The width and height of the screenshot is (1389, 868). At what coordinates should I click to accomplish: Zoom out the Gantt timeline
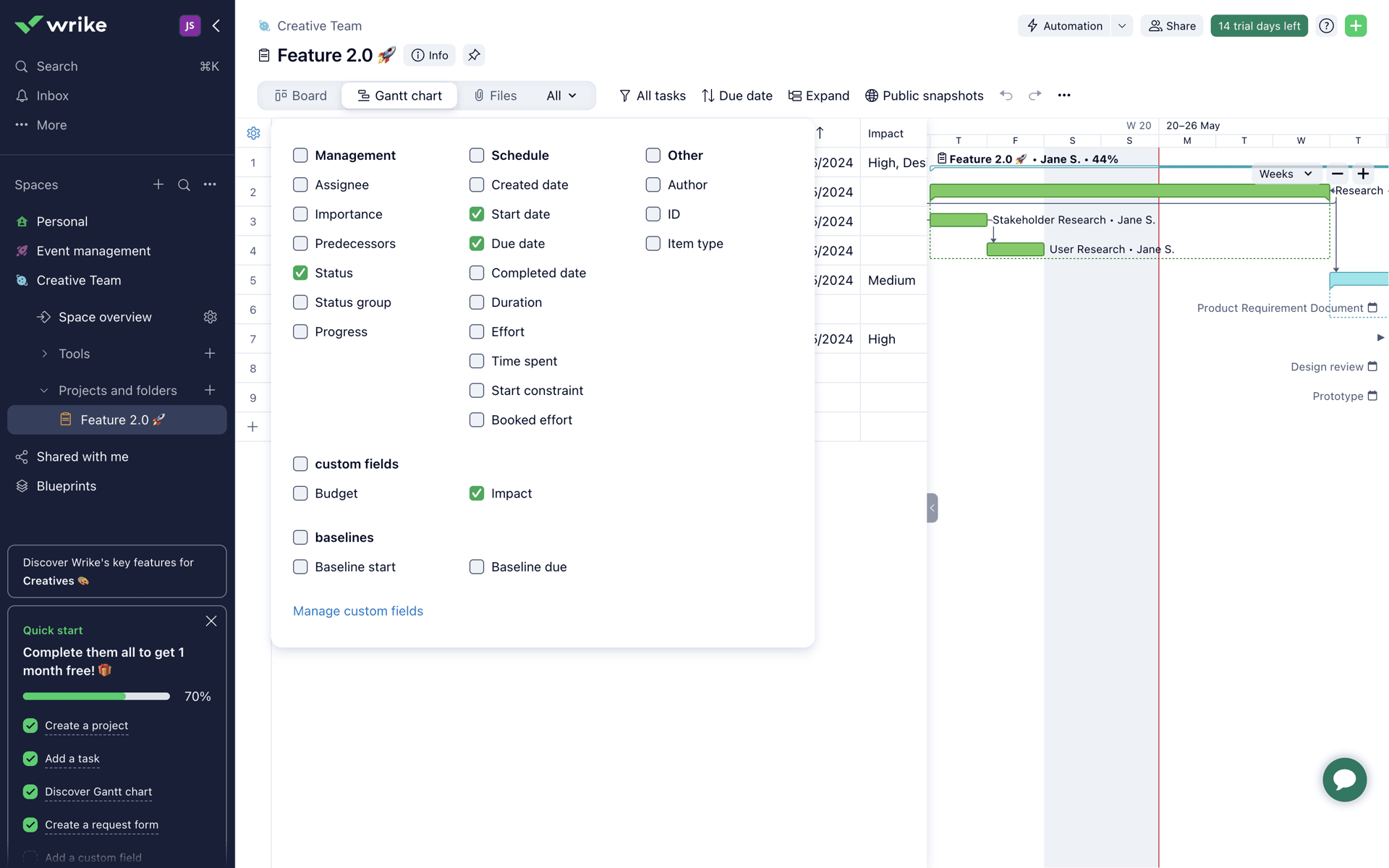coord(1337,174)
